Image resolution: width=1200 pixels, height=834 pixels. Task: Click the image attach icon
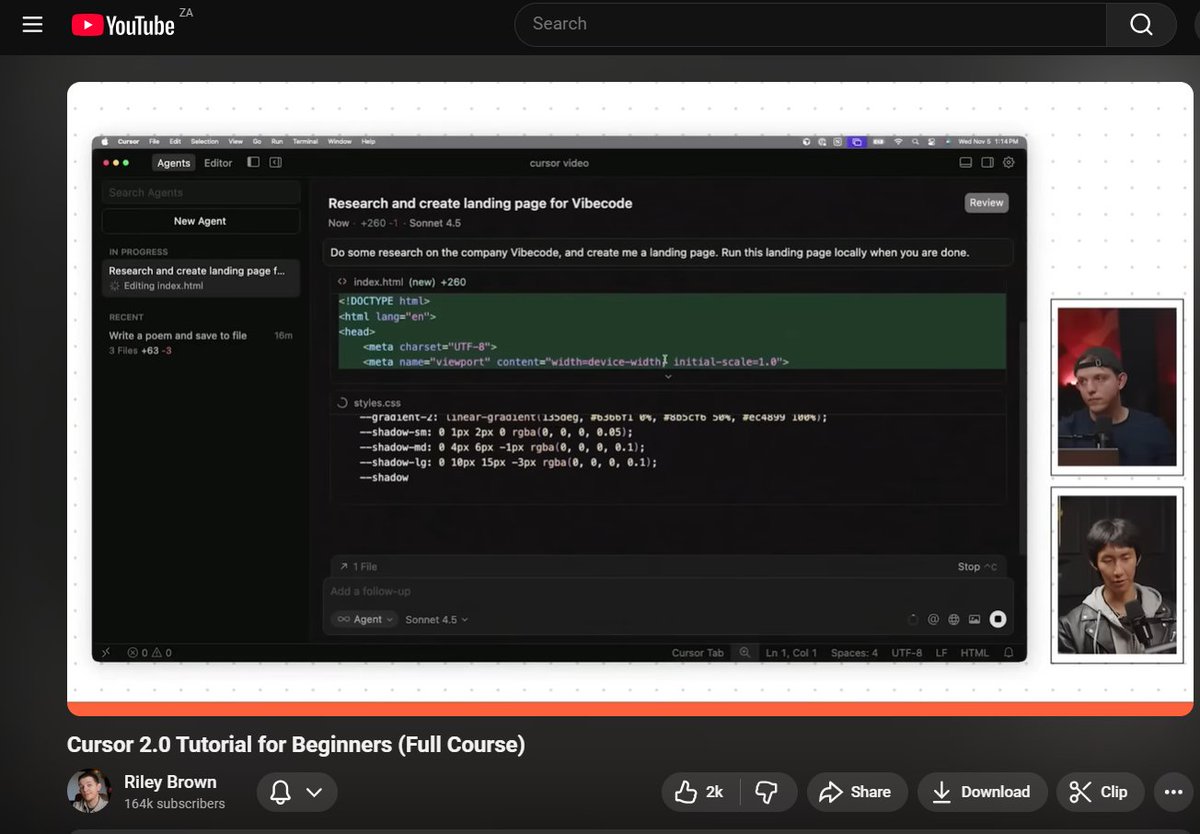click(974, 619)
